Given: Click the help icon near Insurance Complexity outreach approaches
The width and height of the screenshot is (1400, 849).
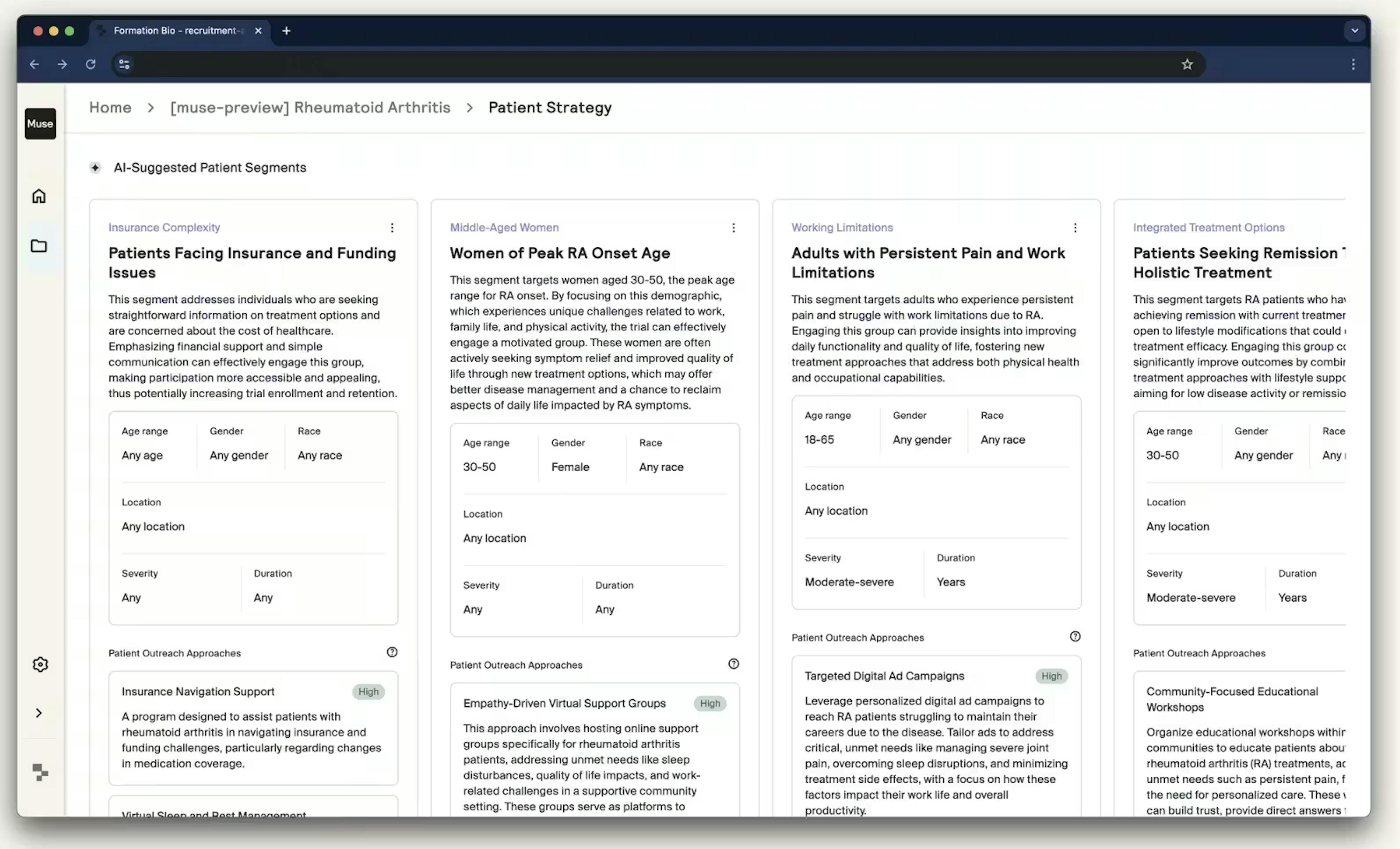Looking at the screenshot, I should [x=392, y=652].
